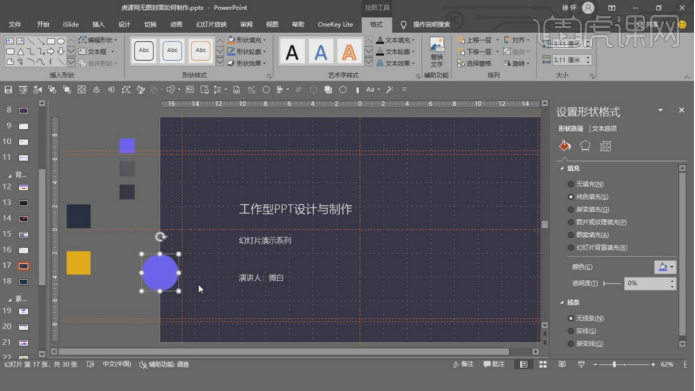Screen dimensions: 695x391
Task: Click the 文本框 text box button
Action: (96, 51)
